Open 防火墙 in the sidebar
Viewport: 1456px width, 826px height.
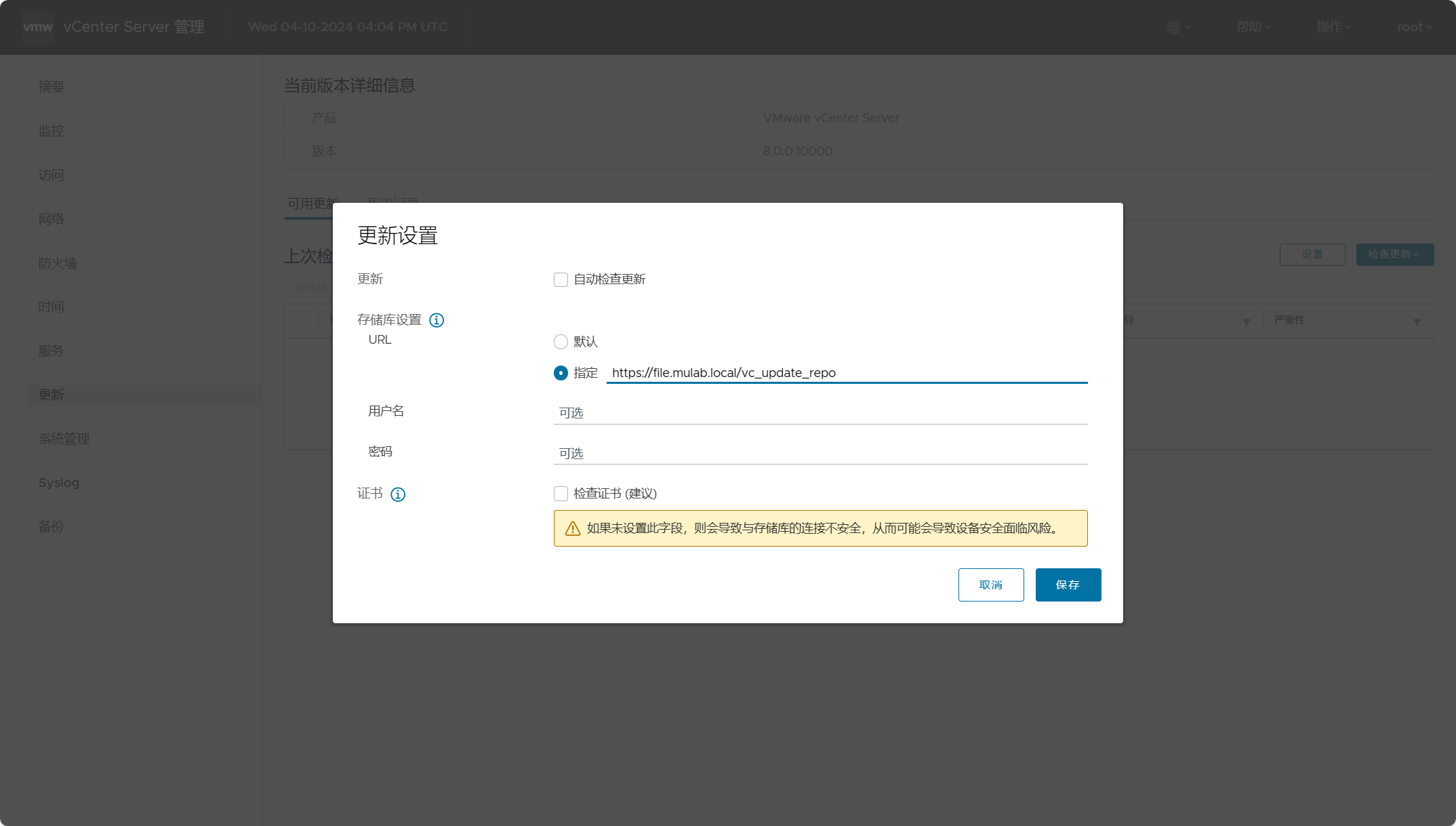coord(58,263)
